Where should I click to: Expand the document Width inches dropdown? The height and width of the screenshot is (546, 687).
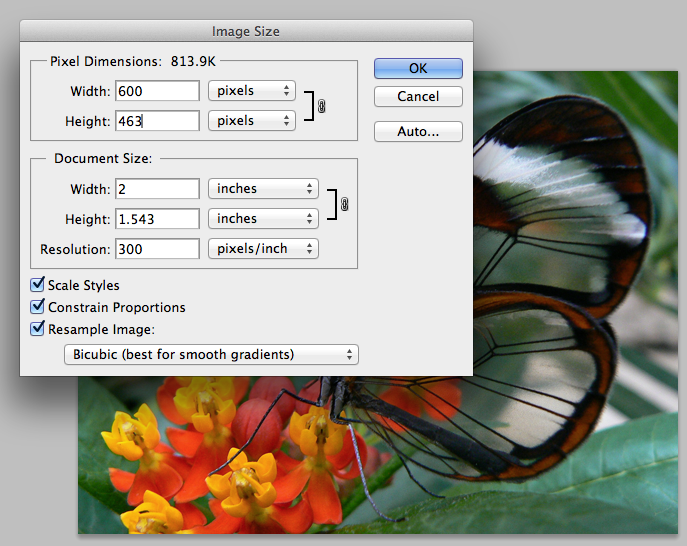263,189
